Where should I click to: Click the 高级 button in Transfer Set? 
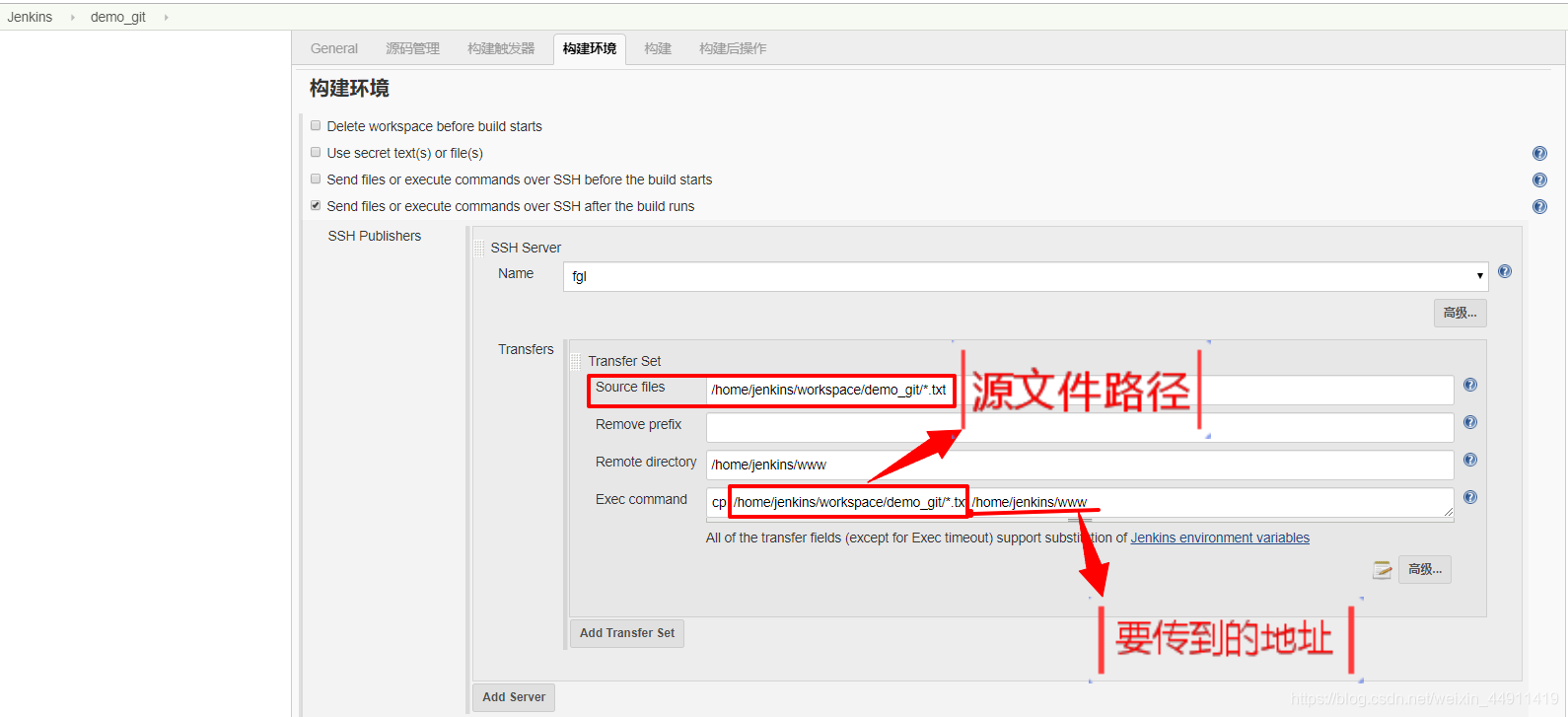tap(1425, 570)
